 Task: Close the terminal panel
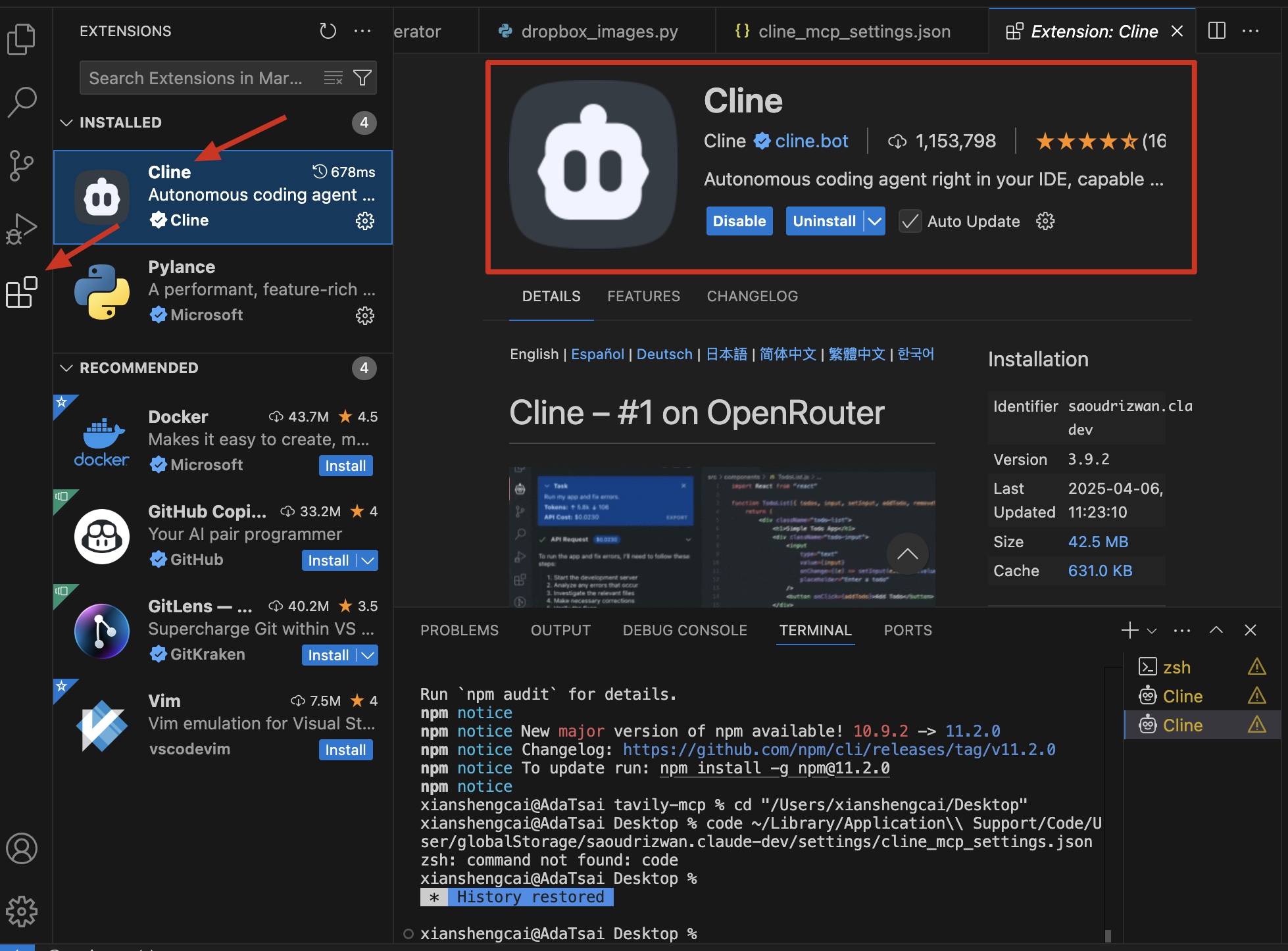[x=1251, y=630]
